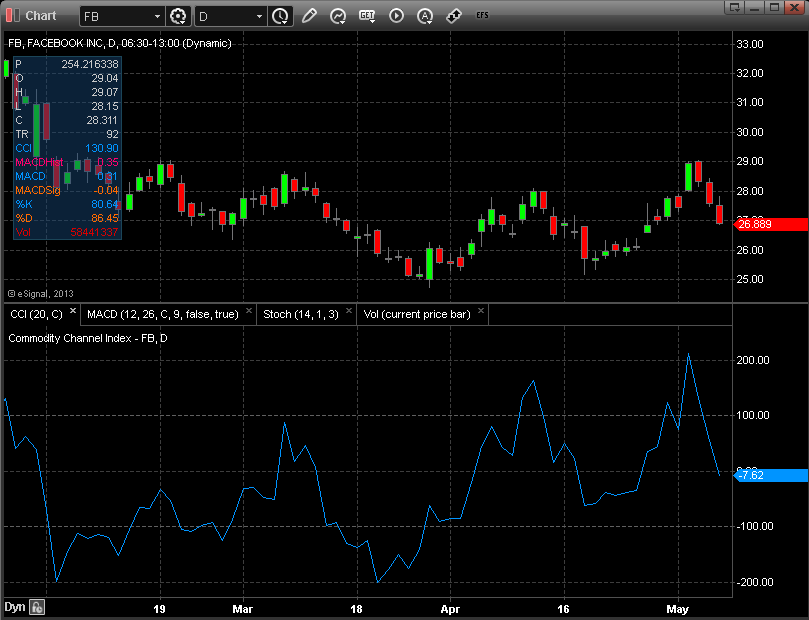Open the studies chart-line menu
This screenshot has width=809, height=620.
point(338,16)
